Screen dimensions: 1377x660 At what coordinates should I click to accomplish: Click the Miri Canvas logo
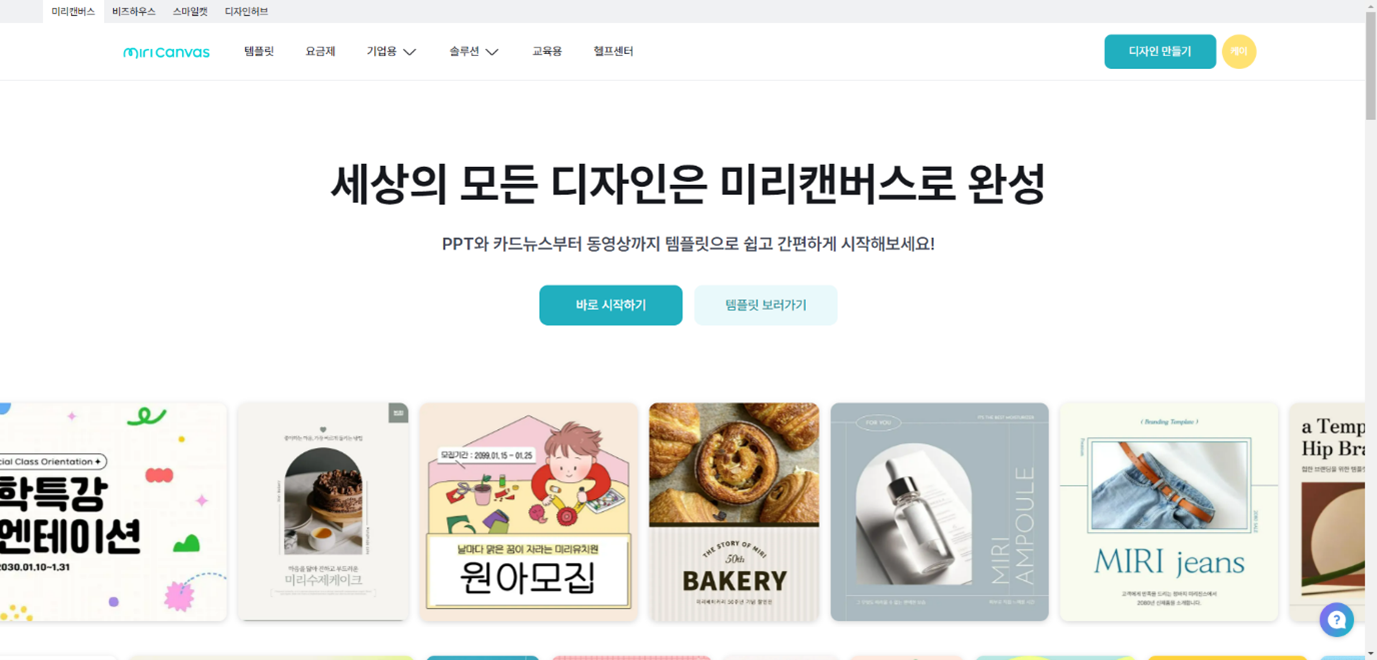166,52
